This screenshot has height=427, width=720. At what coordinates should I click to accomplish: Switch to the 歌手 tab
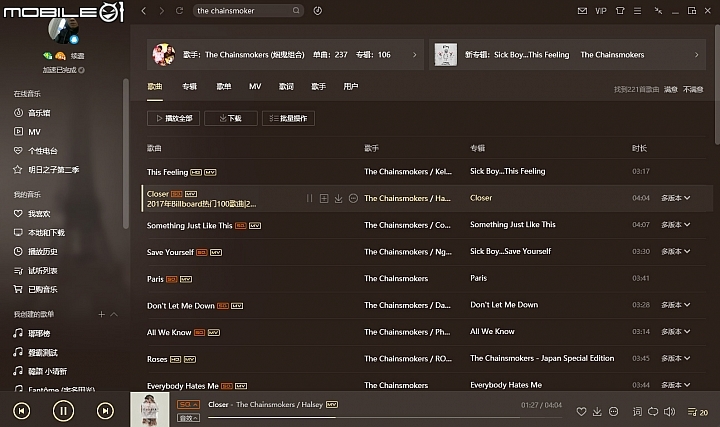point(318,86)
